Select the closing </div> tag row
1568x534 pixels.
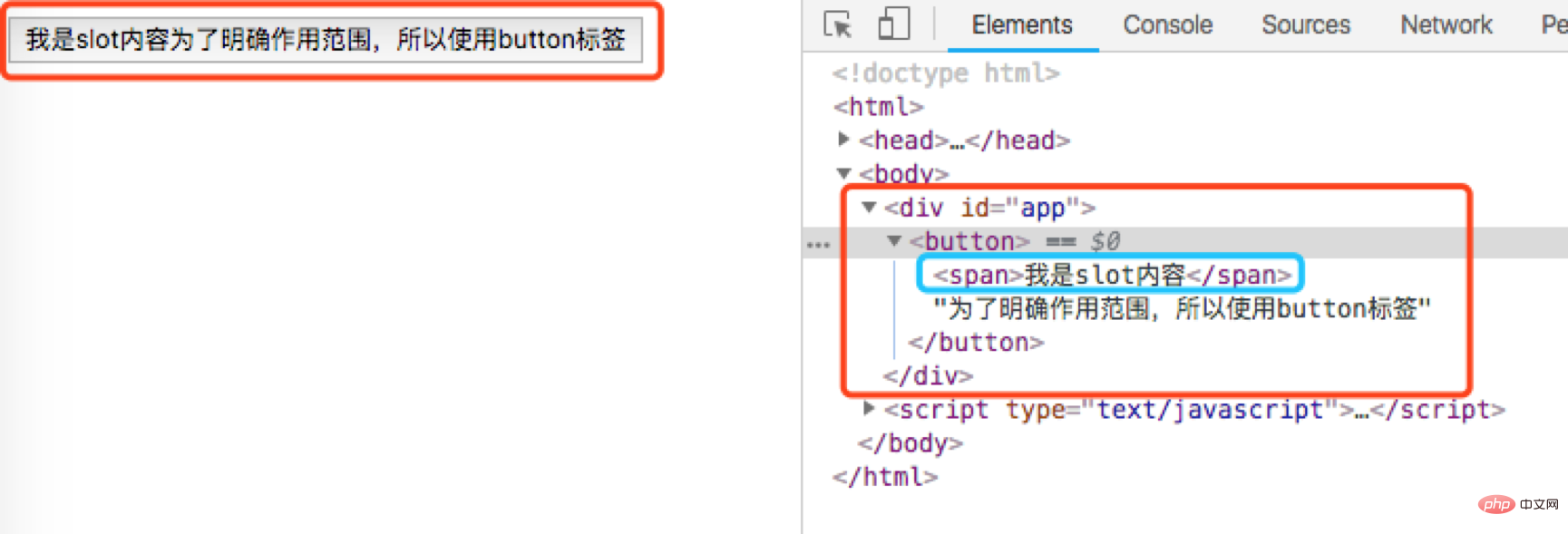click(928, 375)
